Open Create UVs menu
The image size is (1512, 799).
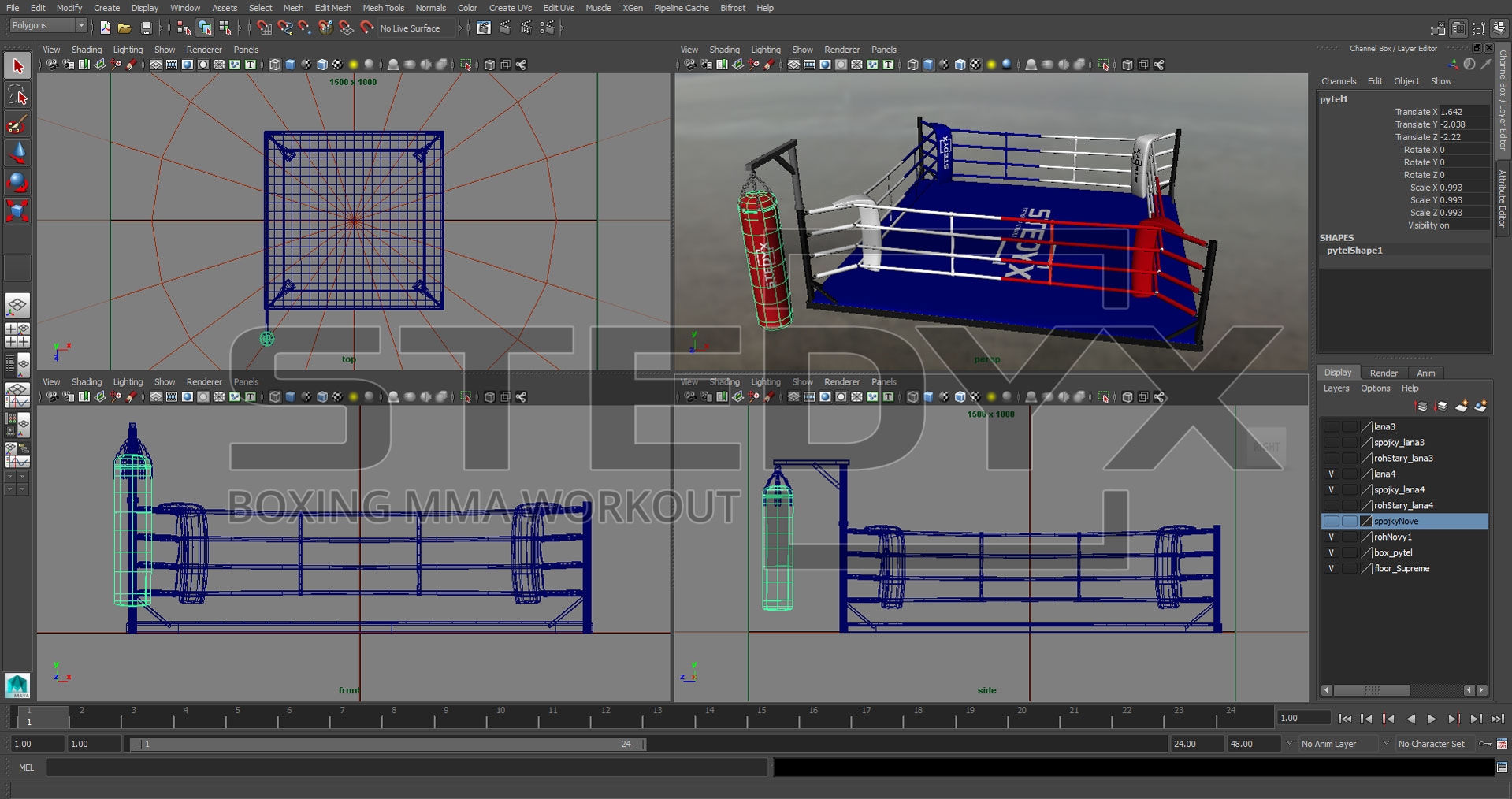tap(510, 8)
